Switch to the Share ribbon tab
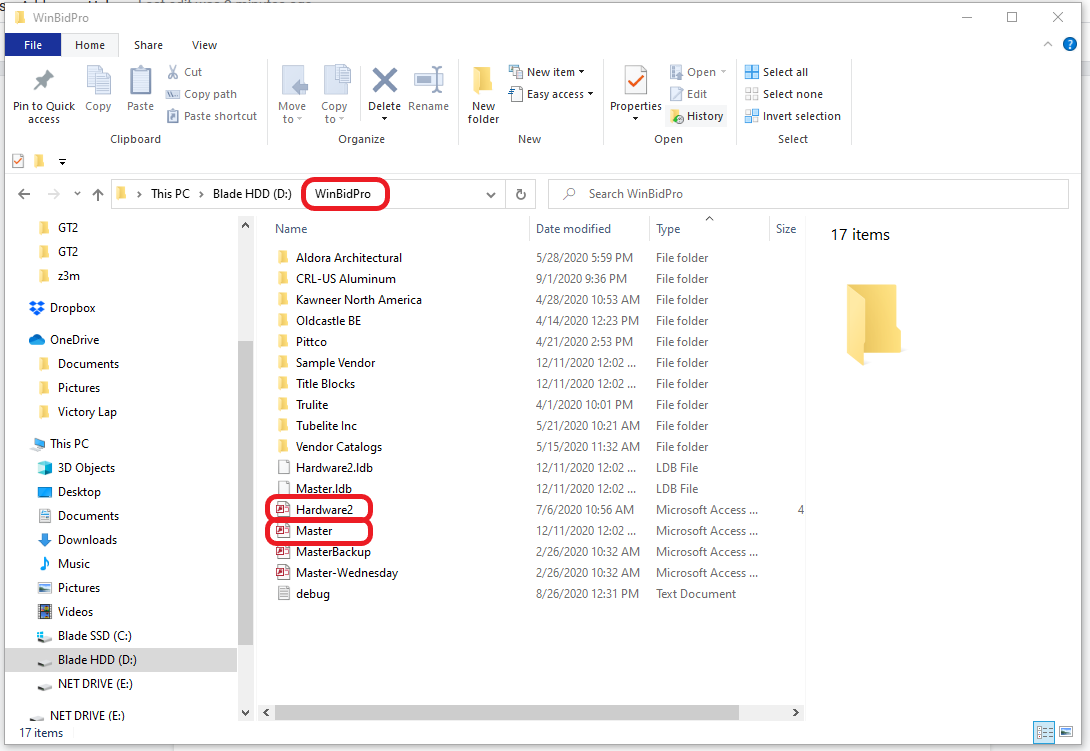Viewport: 1090px width, 751px height. pos(148,45)
